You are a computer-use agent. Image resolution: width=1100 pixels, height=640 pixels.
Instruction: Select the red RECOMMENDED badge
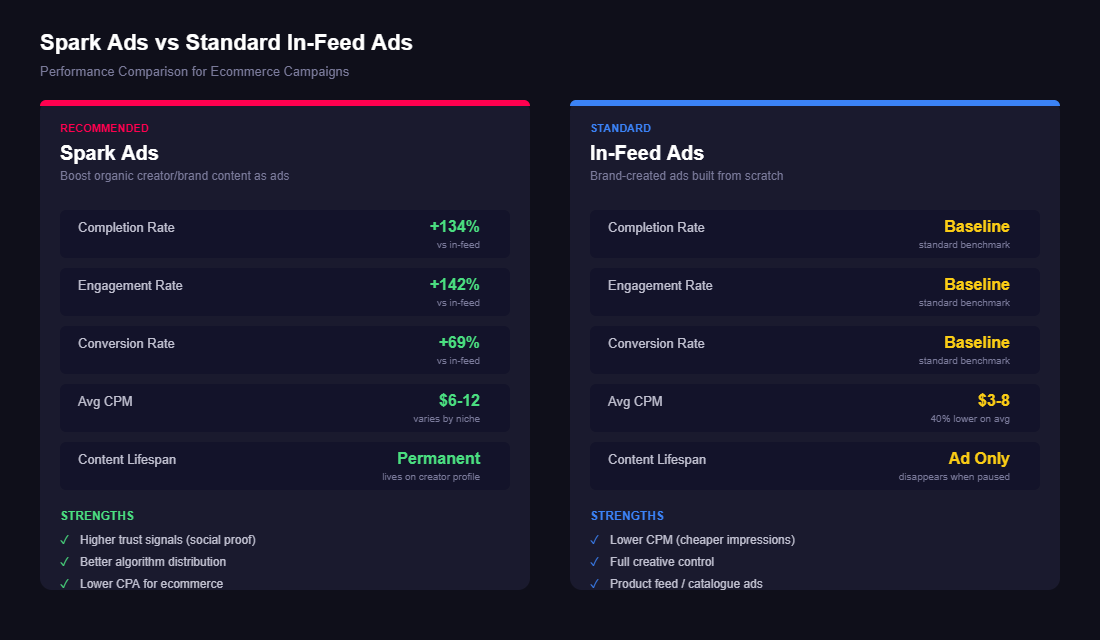coord(104,128)
